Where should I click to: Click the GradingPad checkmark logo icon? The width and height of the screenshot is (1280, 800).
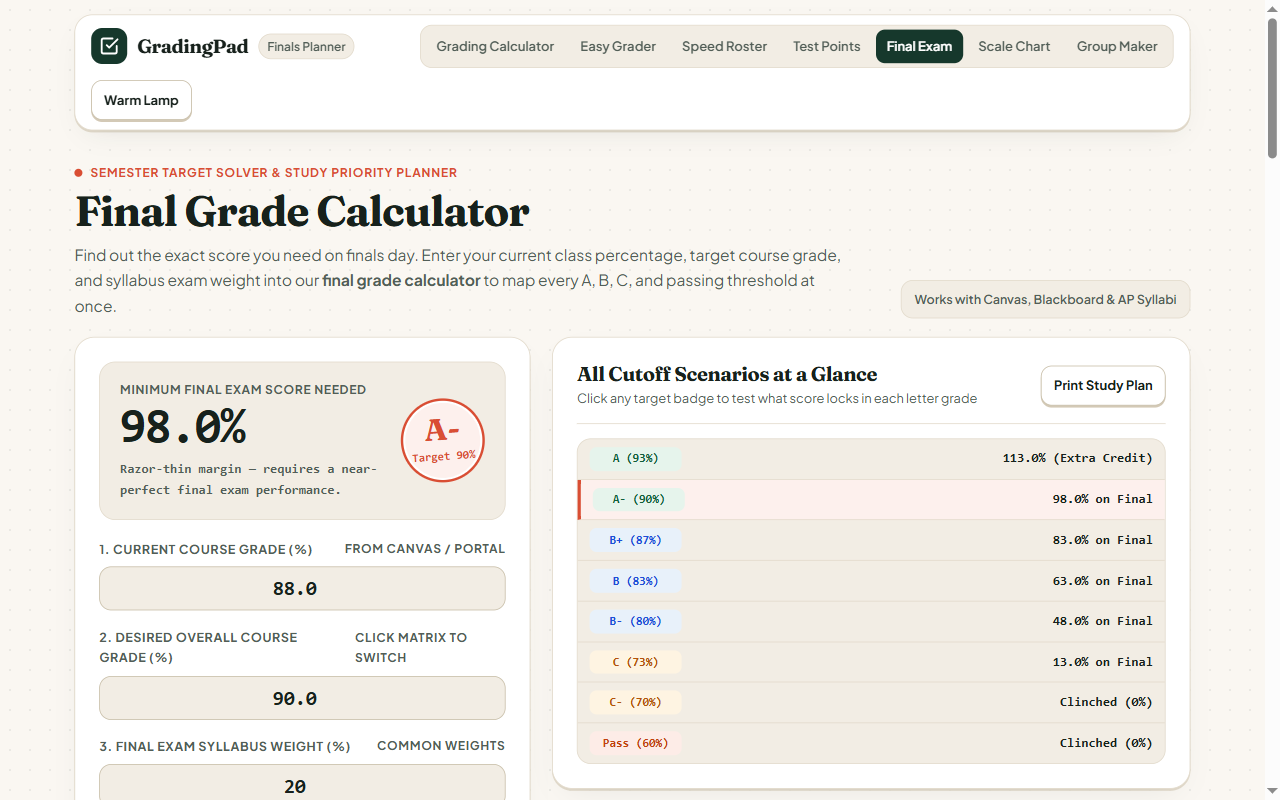pos(109,46)
